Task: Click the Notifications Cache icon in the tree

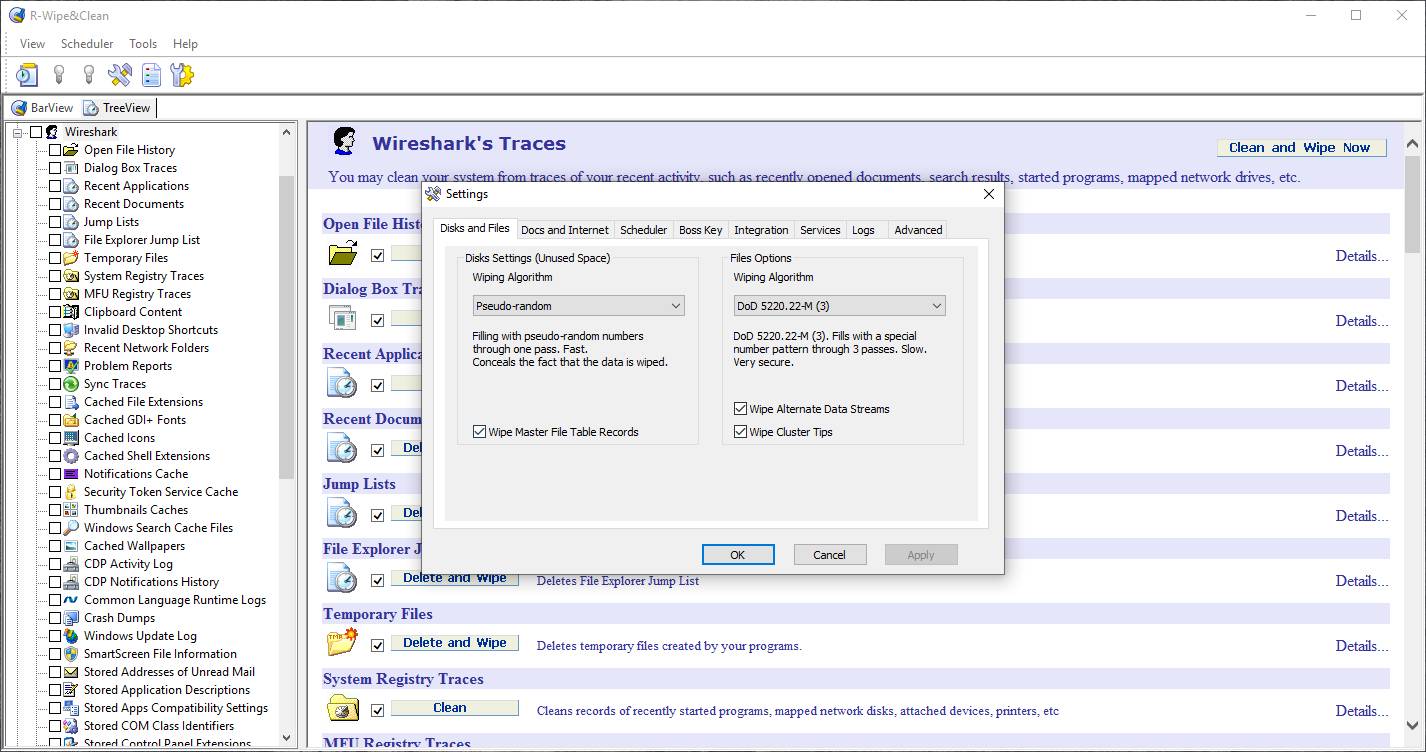Action: tap(71, 474)
